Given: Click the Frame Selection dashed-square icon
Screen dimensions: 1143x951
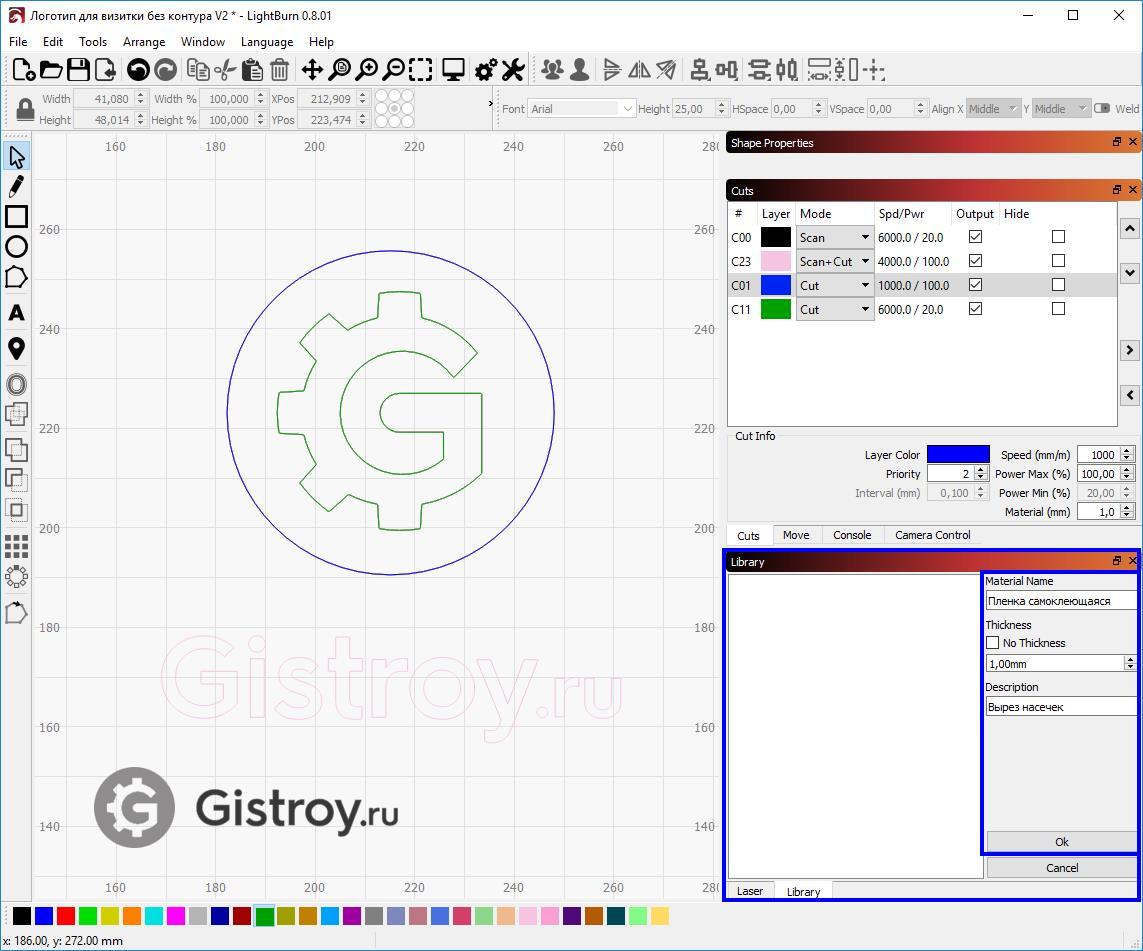Looking at the screenshot, I should point(421,70).
